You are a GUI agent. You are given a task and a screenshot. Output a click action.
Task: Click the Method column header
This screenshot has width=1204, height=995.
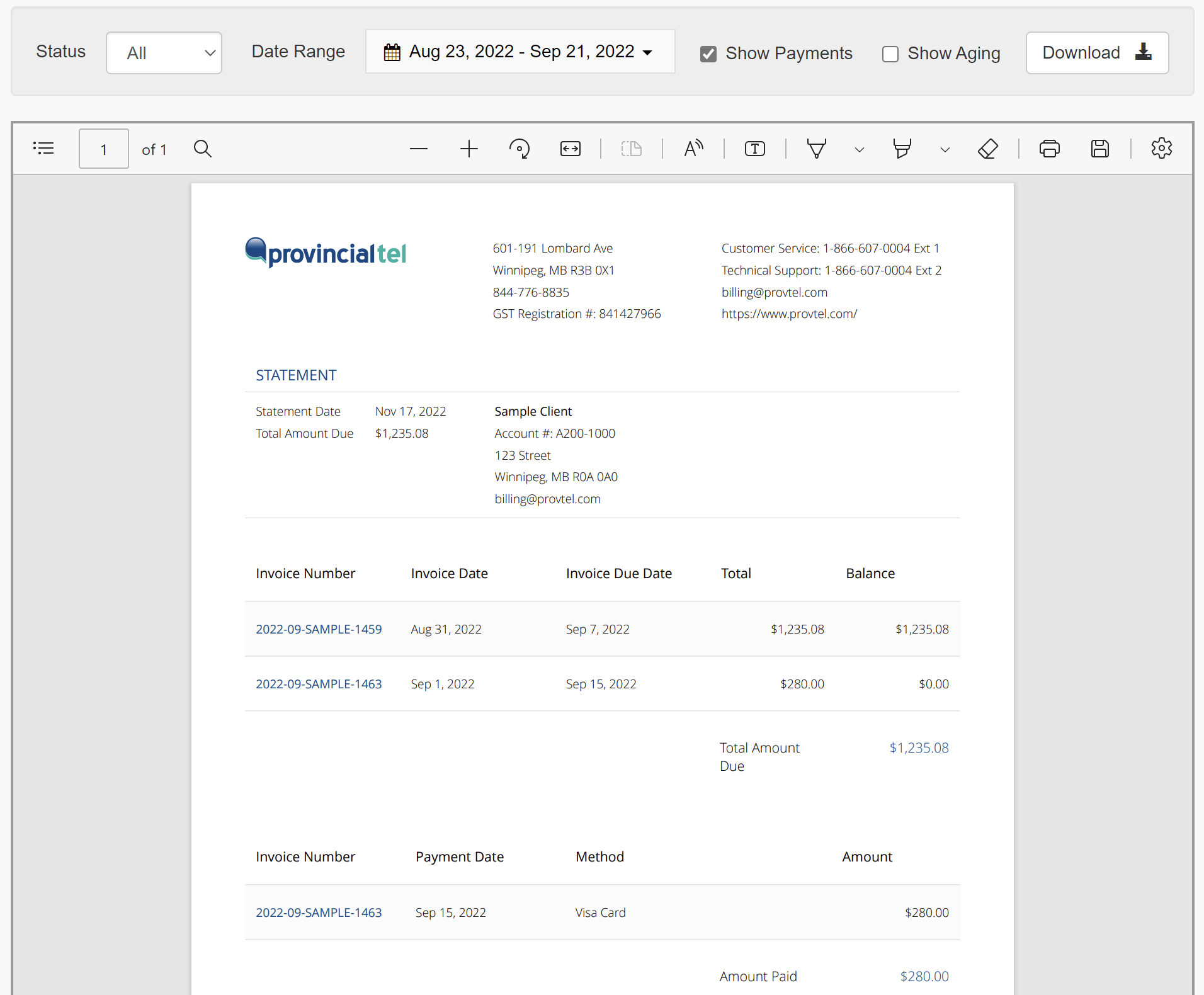(599, 856)
